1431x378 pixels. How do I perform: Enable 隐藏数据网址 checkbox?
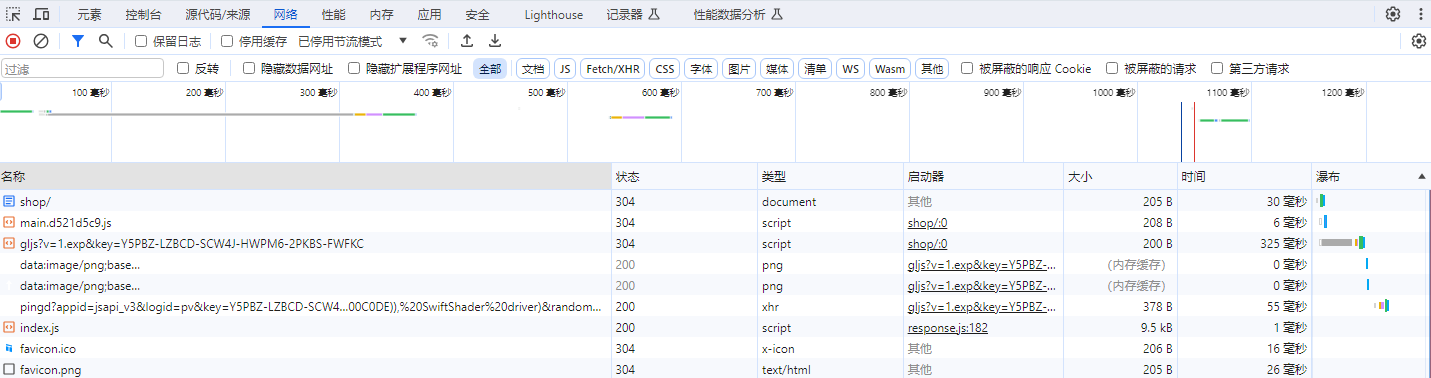[249, 68]
